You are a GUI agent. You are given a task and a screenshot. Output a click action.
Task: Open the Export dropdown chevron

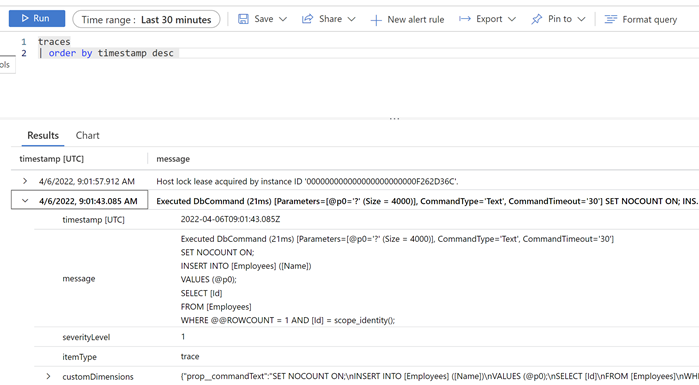pyautogui.click(x=512, y=19)
